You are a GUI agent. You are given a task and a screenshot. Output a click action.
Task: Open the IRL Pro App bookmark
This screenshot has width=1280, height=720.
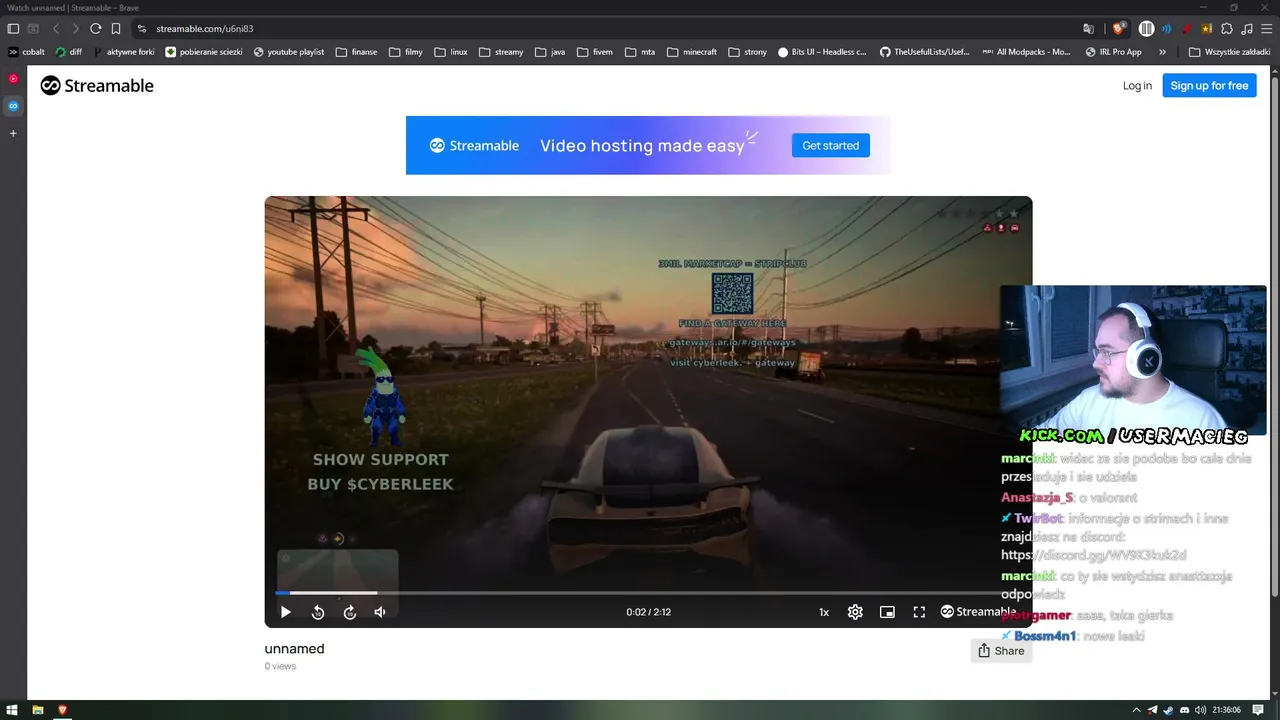[1113, 52]
